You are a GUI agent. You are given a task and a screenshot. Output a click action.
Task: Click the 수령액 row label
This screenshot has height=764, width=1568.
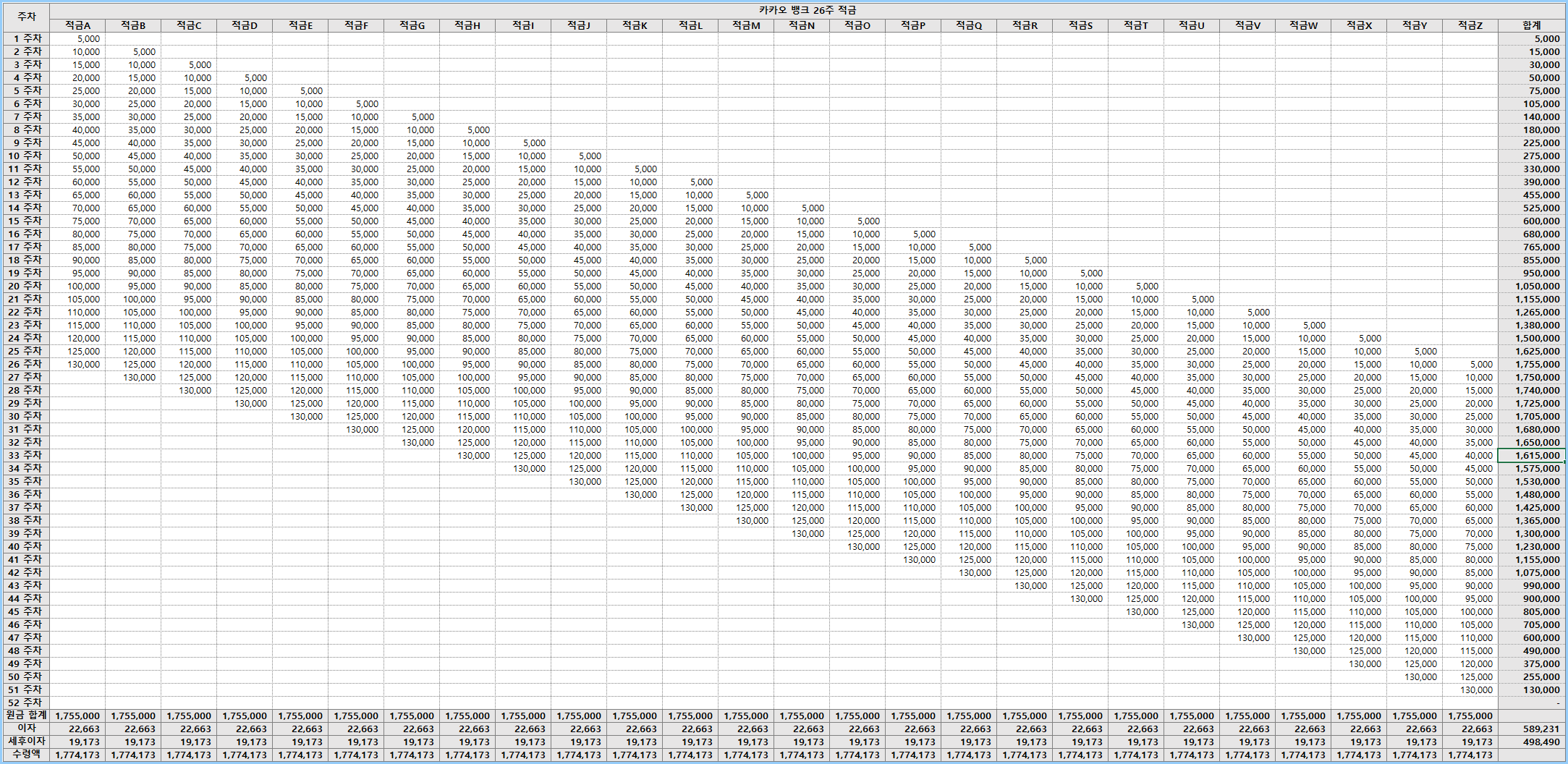point(26,755)
